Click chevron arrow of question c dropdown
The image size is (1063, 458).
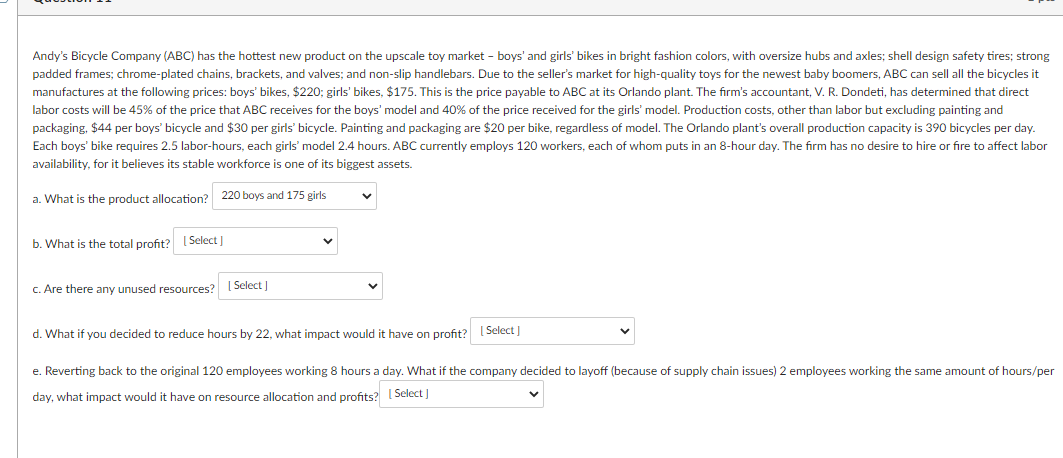372,287
